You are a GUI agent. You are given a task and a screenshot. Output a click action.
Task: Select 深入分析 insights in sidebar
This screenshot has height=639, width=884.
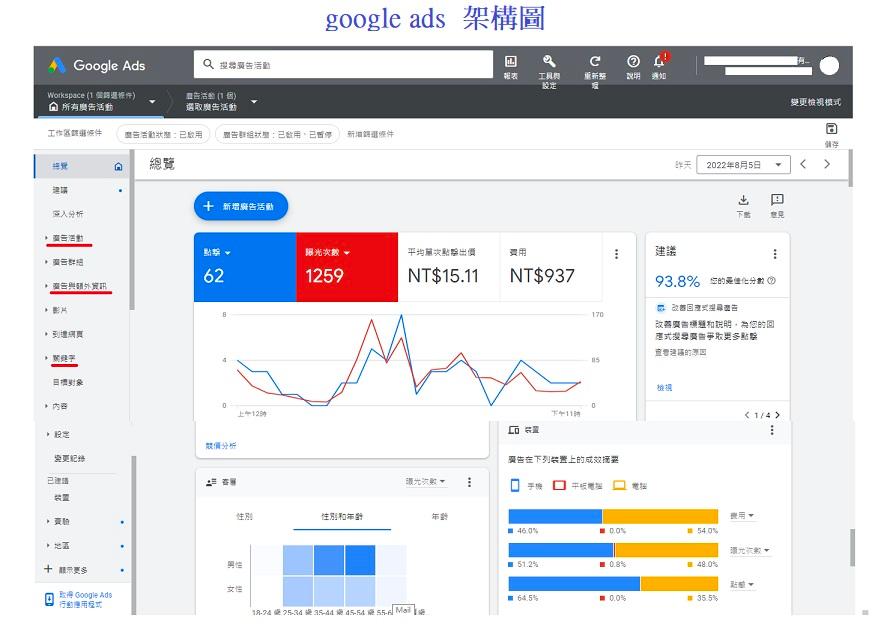click(x=68, y=214)
